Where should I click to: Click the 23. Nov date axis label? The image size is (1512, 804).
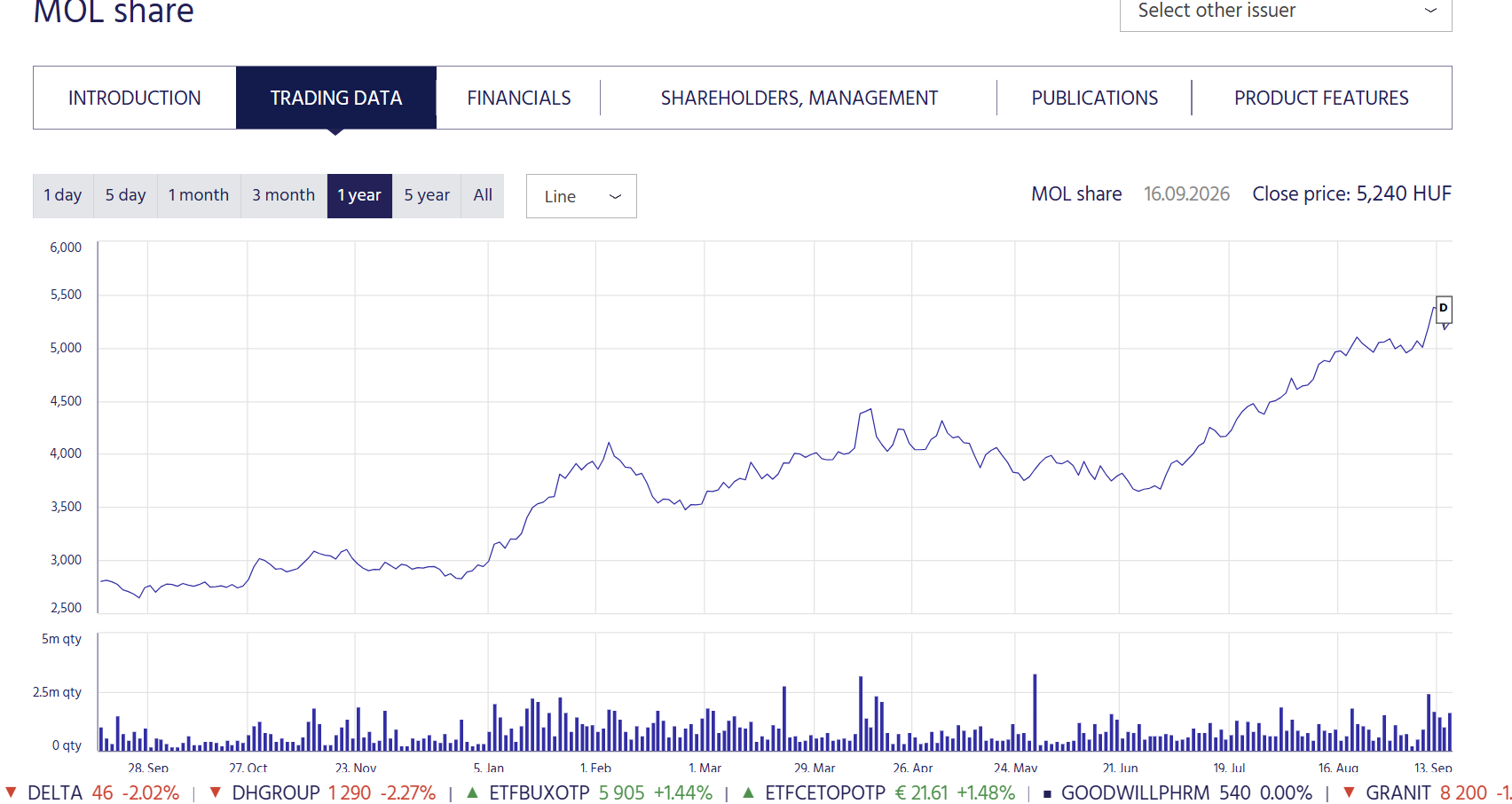click(356, 768)
